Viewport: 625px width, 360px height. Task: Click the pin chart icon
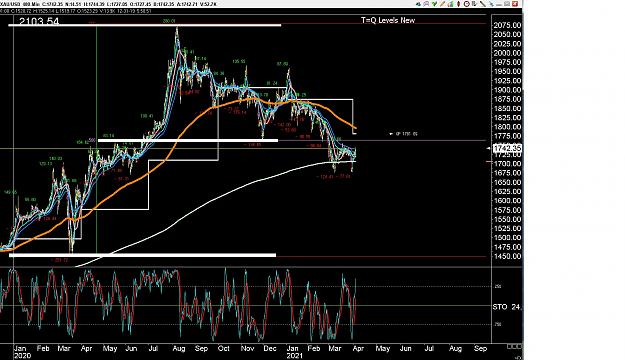click(x=491, y=4)
